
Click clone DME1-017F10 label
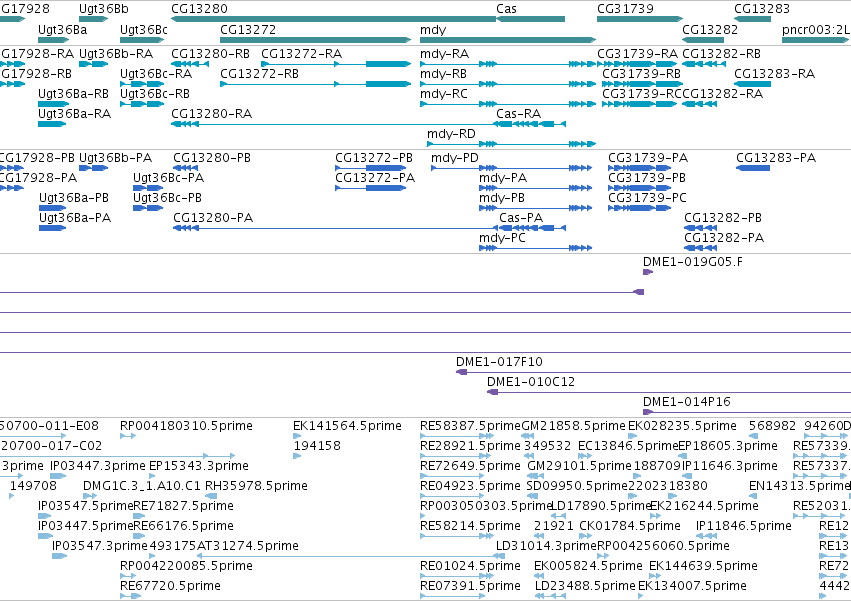499,362
